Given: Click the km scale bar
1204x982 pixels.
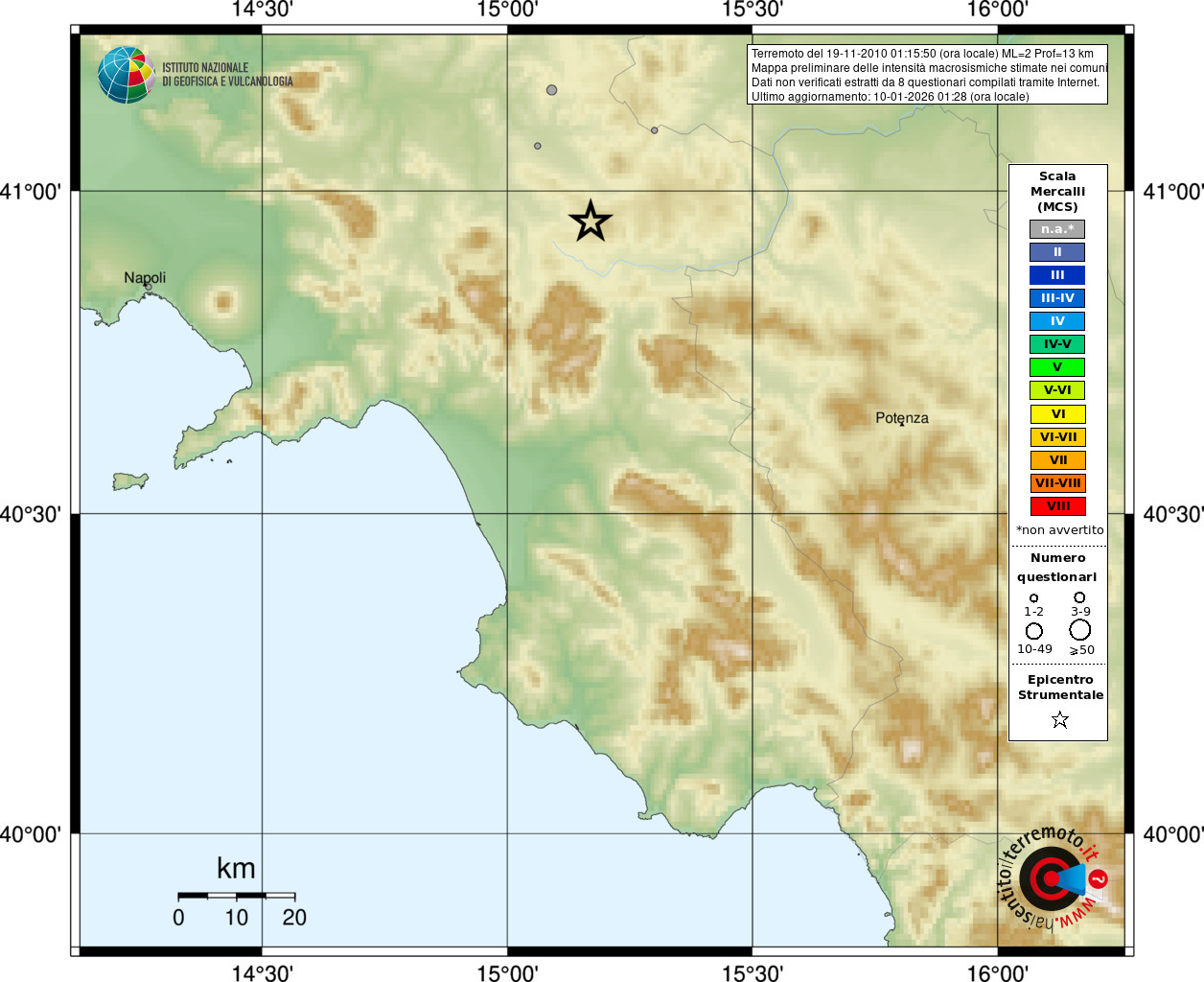Looking at the screenshot, I should point(236,896).
